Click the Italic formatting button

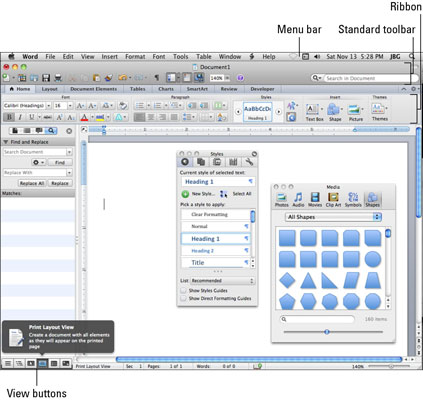(x=20, y=117)
